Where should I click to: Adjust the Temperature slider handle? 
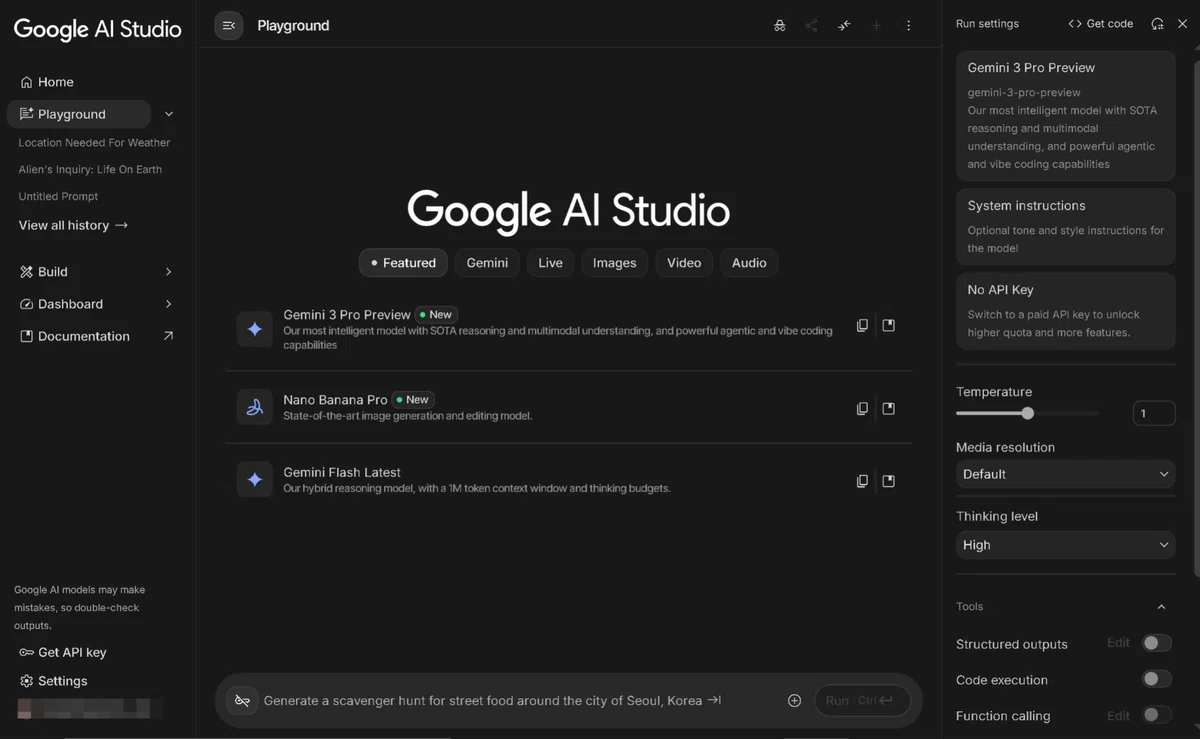coord(1027,413)
